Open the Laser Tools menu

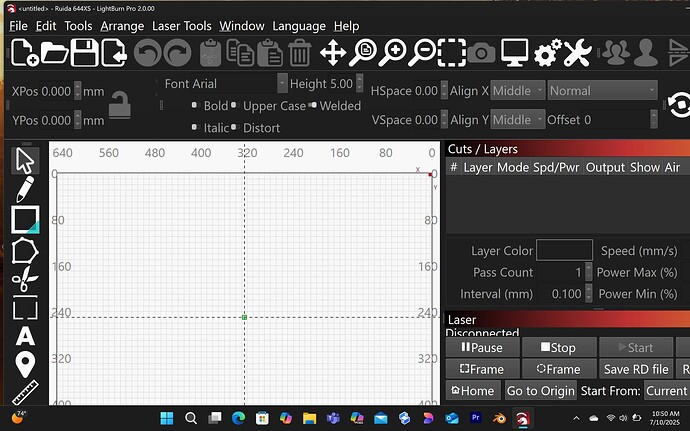pos(182,26)
